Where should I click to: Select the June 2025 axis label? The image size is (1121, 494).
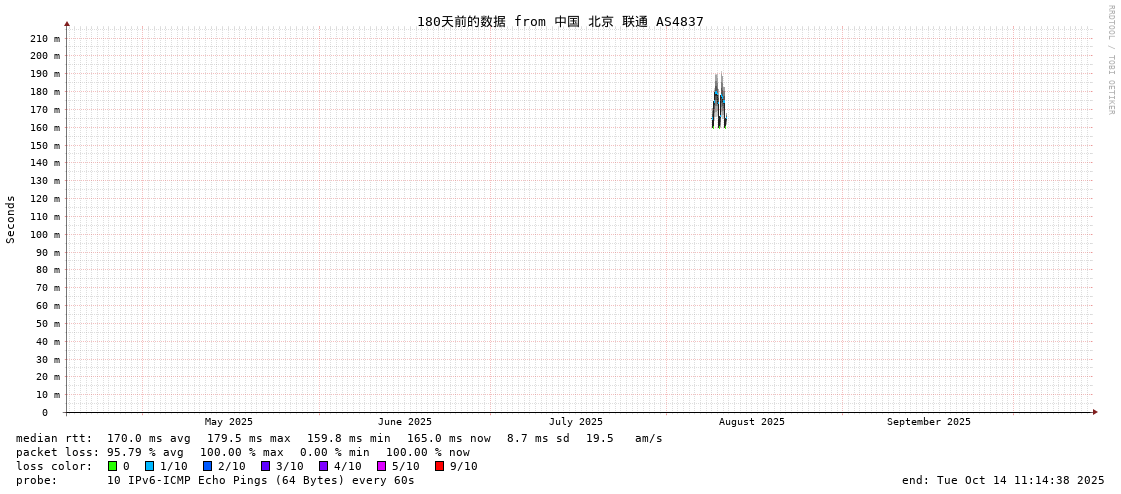point(405,422)
